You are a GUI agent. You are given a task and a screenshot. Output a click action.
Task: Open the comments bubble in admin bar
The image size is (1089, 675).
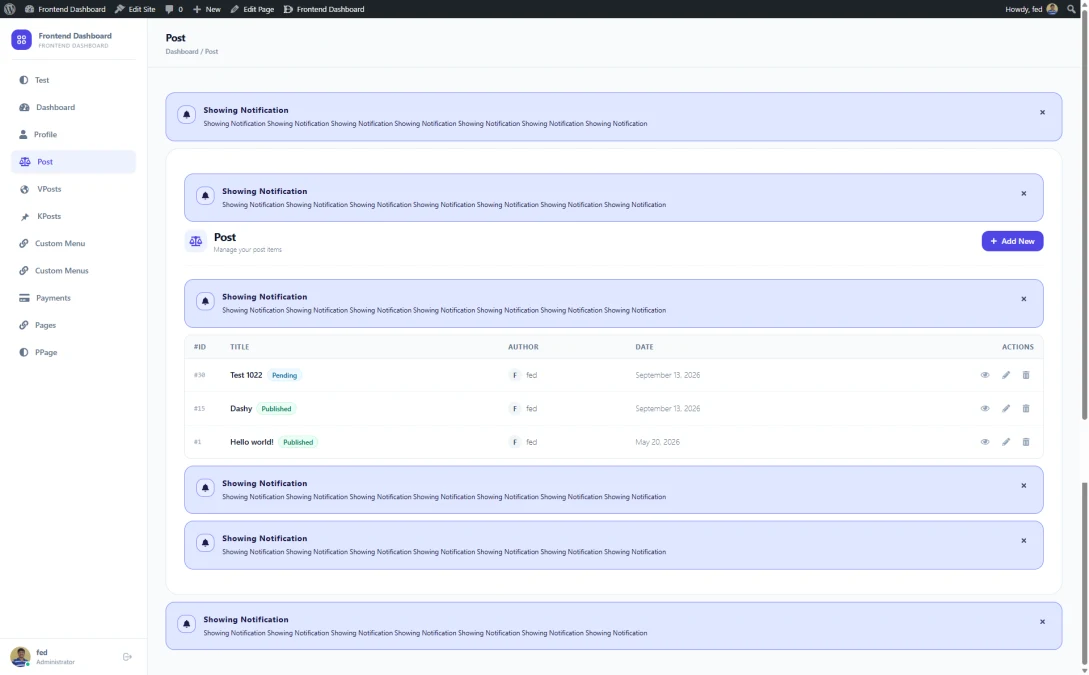pos(174,9)
